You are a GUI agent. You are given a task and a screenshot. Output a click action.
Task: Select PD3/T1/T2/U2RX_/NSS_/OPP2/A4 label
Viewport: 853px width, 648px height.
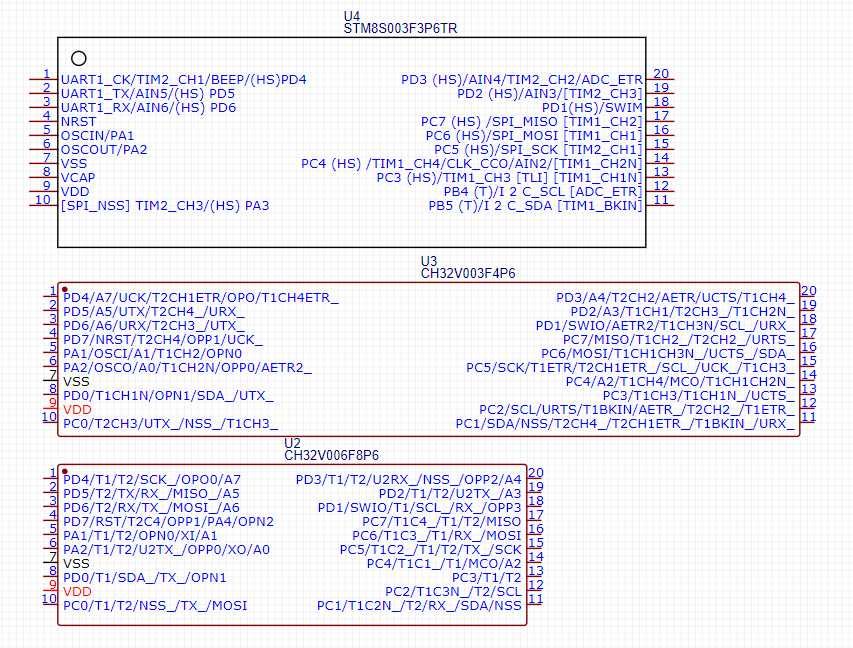pos(409,480)
